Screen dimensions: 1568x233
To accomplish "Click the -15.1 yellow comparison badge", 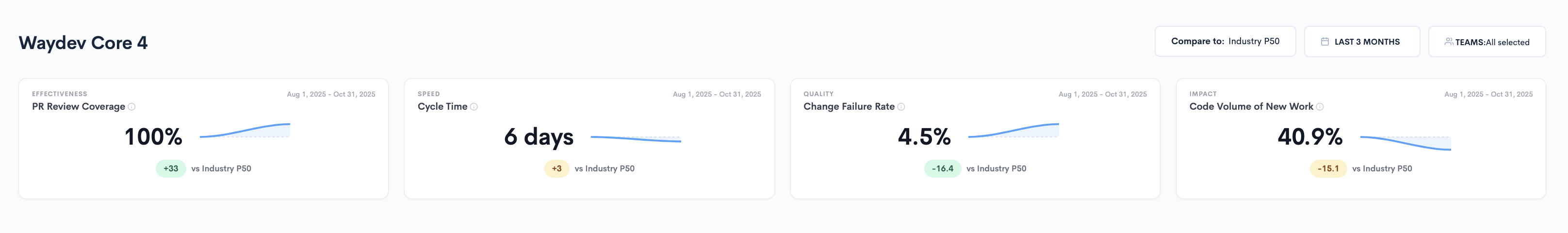I will [x=1328, y=168].
